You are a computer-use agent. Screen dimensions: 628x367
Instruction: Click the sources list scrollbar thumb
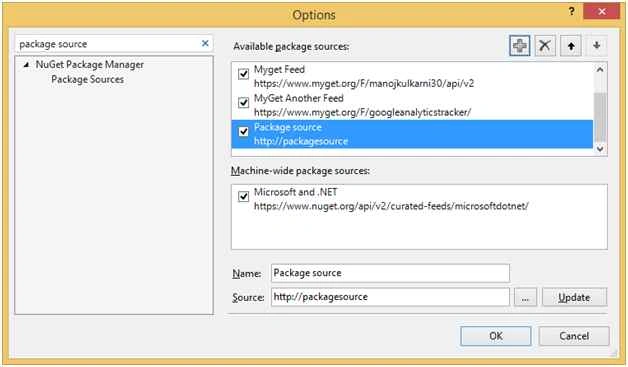(600, 117)
